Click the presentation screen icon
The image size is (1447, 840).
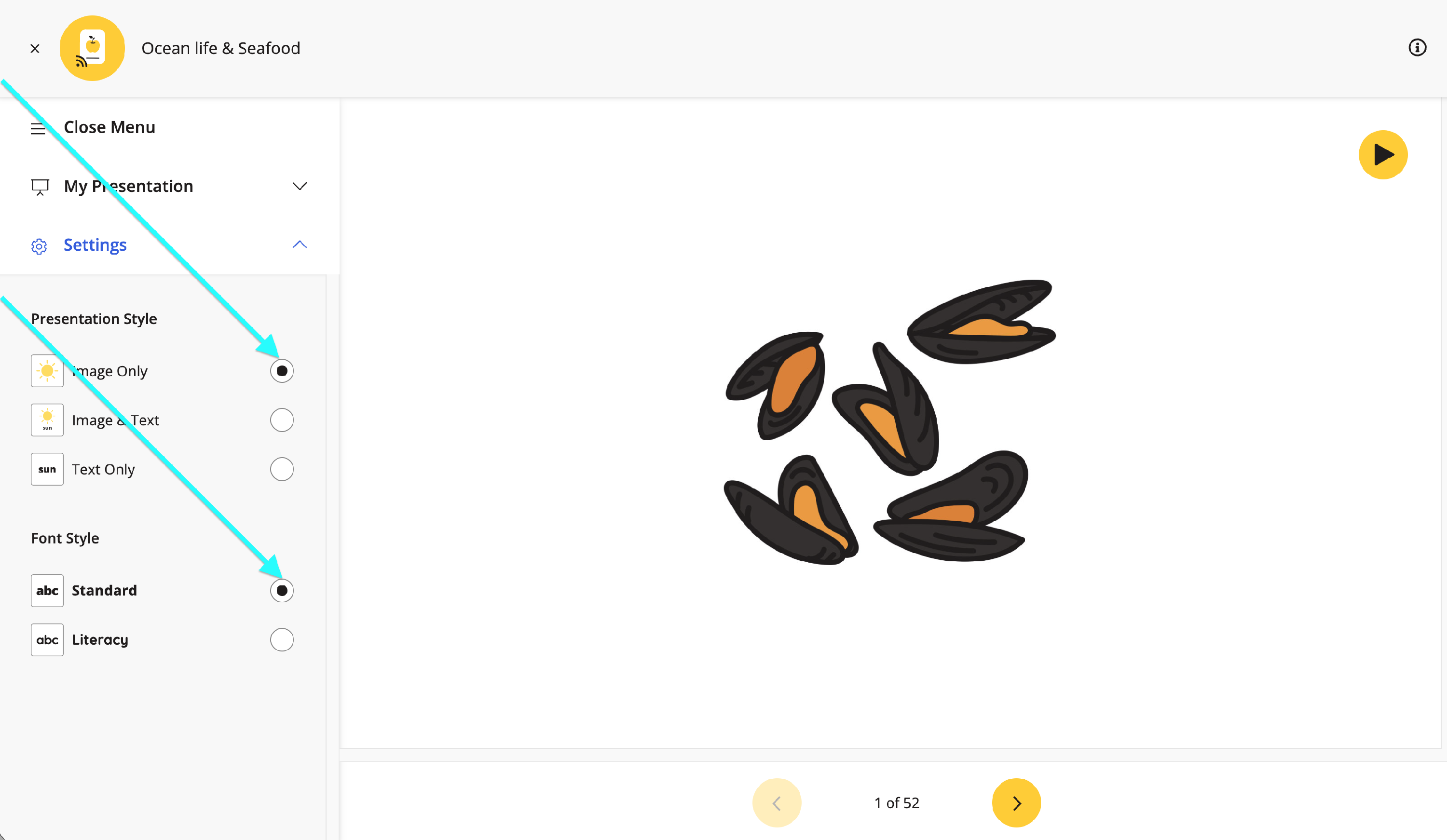coord(40,187)
